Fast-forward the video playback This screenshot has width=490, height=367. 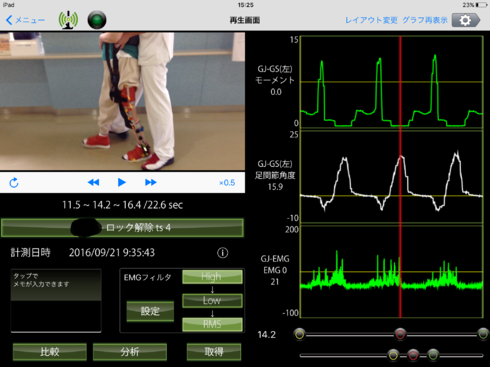151,182
